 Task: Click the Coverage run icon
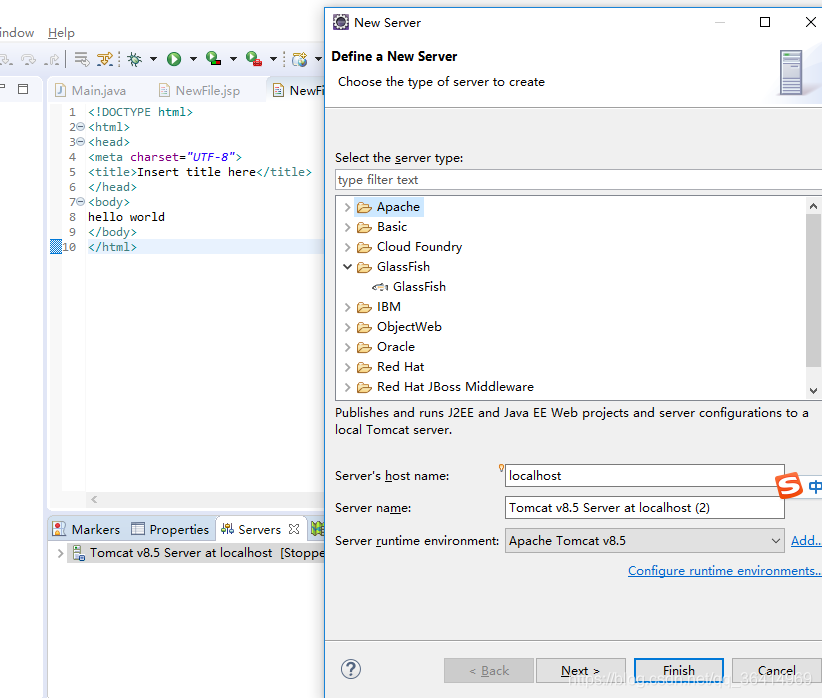pyautogui.click(x=213, y=59)
